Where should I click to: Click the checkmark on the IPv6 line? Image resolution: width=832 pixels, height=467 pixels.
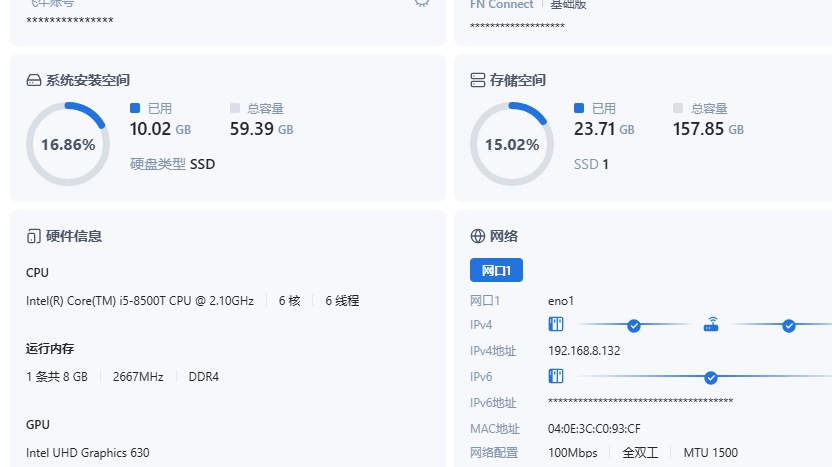(710, 378)
